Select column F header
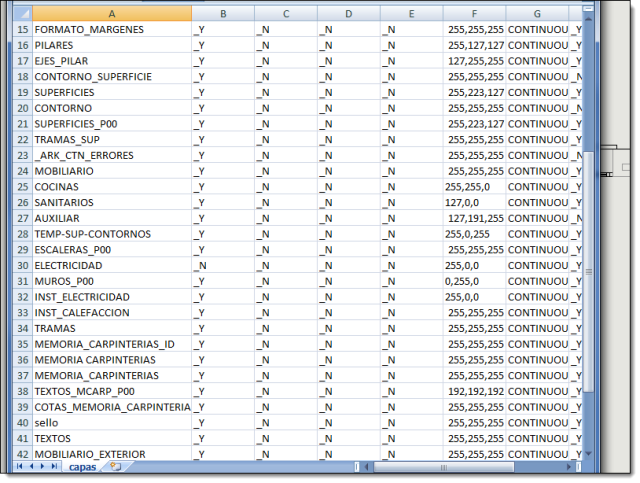Viewport: 640px width, 483px height. pos(474,14)
